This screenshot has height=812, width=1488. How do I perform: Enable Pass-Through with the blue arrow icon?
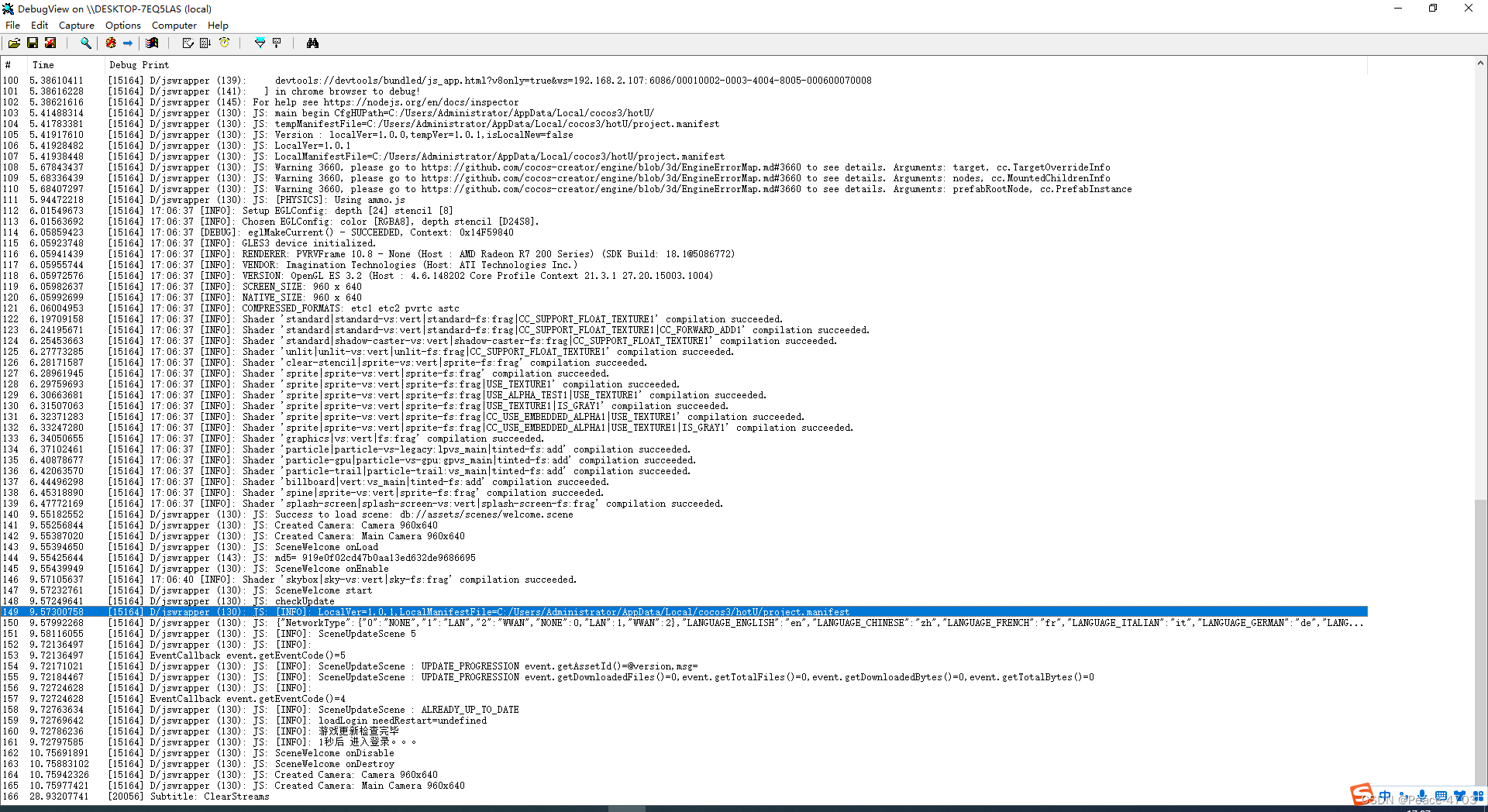point(128,43)
